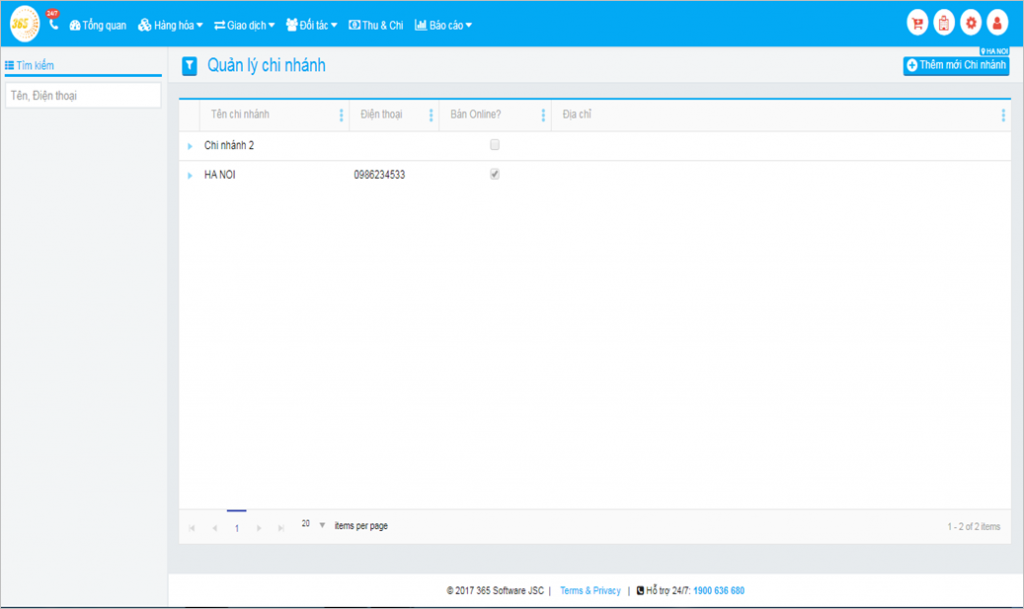The image size is (1024, 609).
Task: Expand the Chi nhánh 2 row
Action: click(x=190, y=146)
